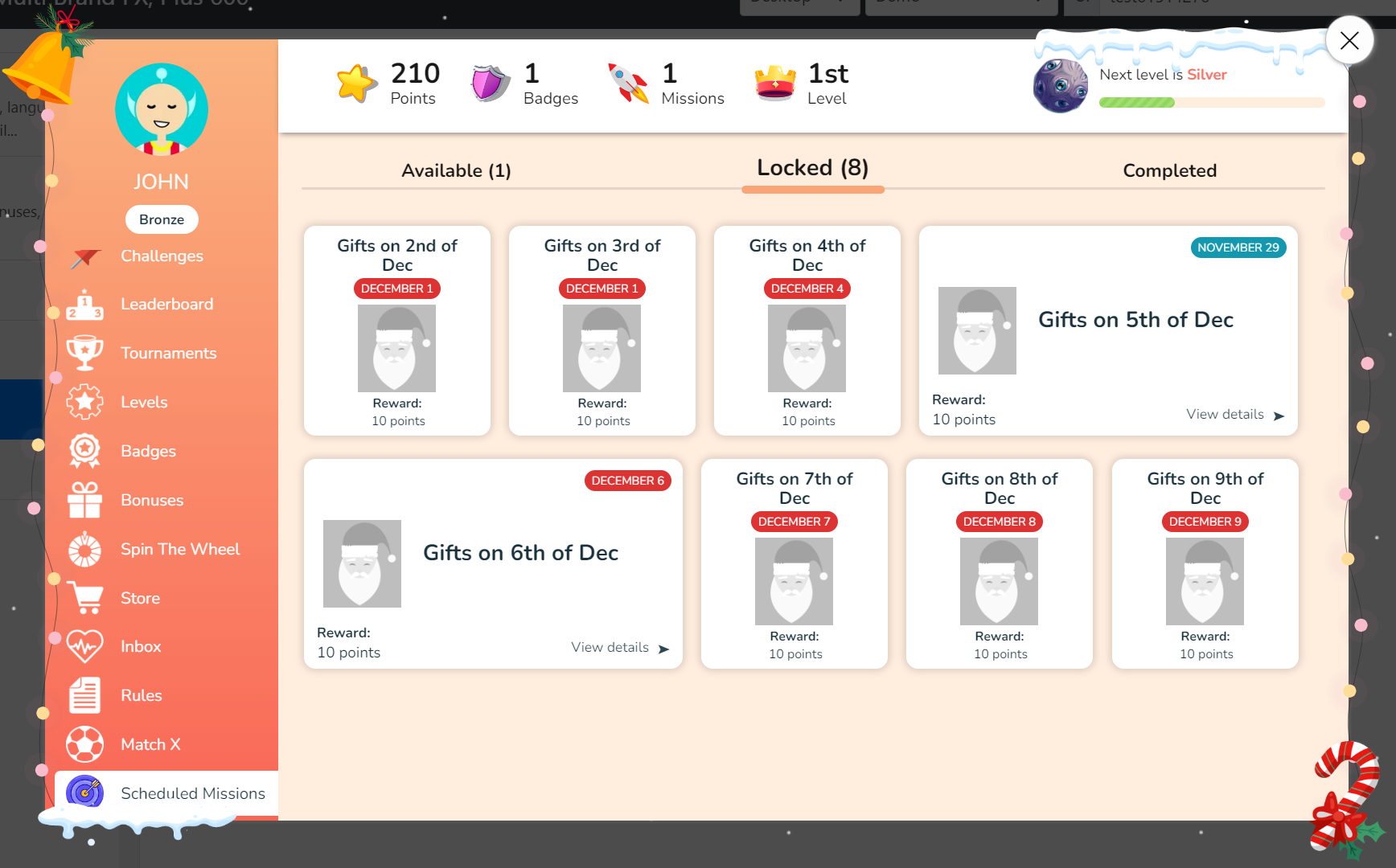This screenshot has width=1396, height=868.
Task: Select the Scheduled Missions target icon
Action: click(x=84, y=792)
